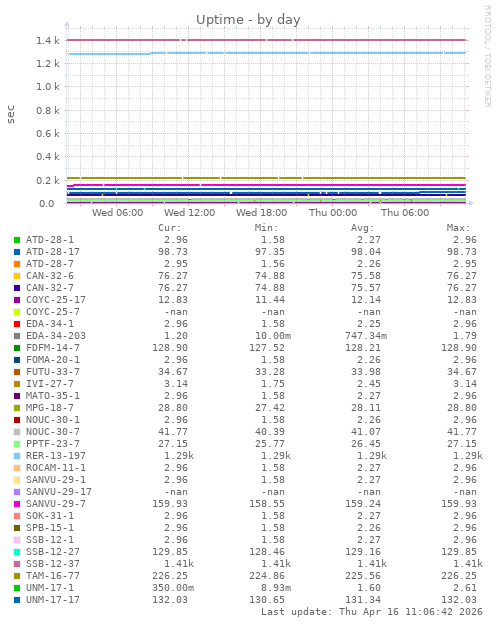497x624 pixels.
Task: Click the Max: column header
Action: (x=458, y=228)
